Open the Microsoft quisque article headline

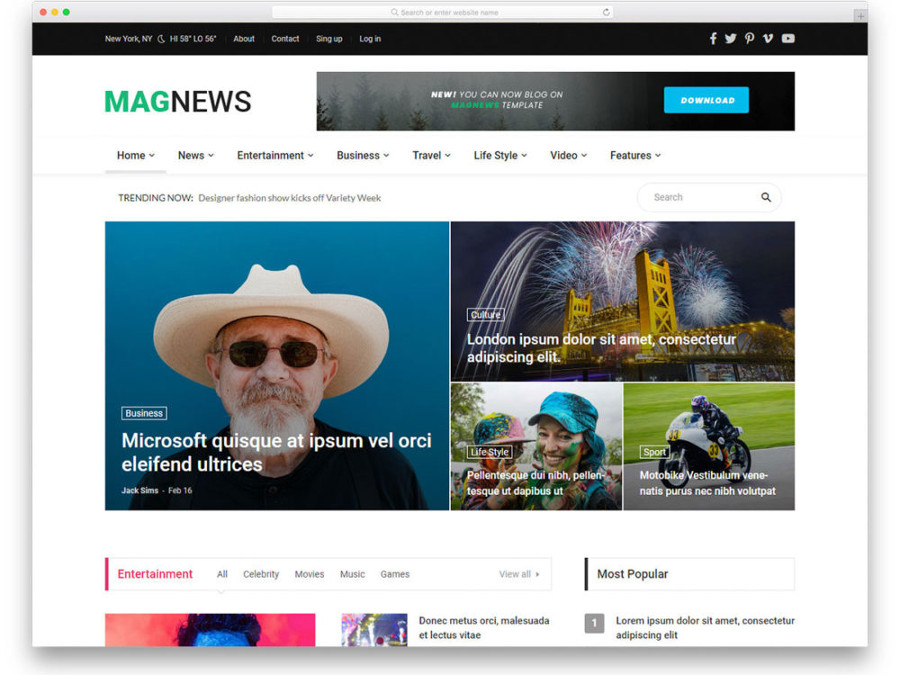coord(276,452)
